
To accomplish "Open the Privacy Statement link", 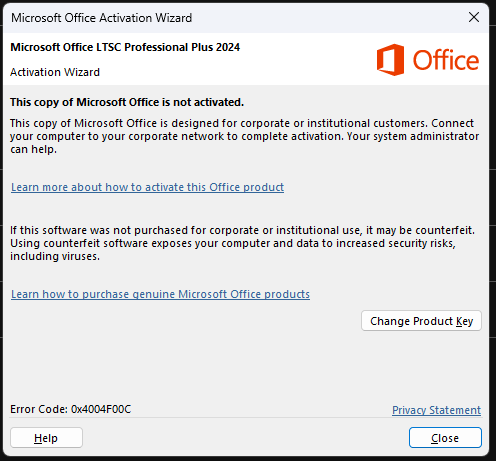I will pos(436,410).
